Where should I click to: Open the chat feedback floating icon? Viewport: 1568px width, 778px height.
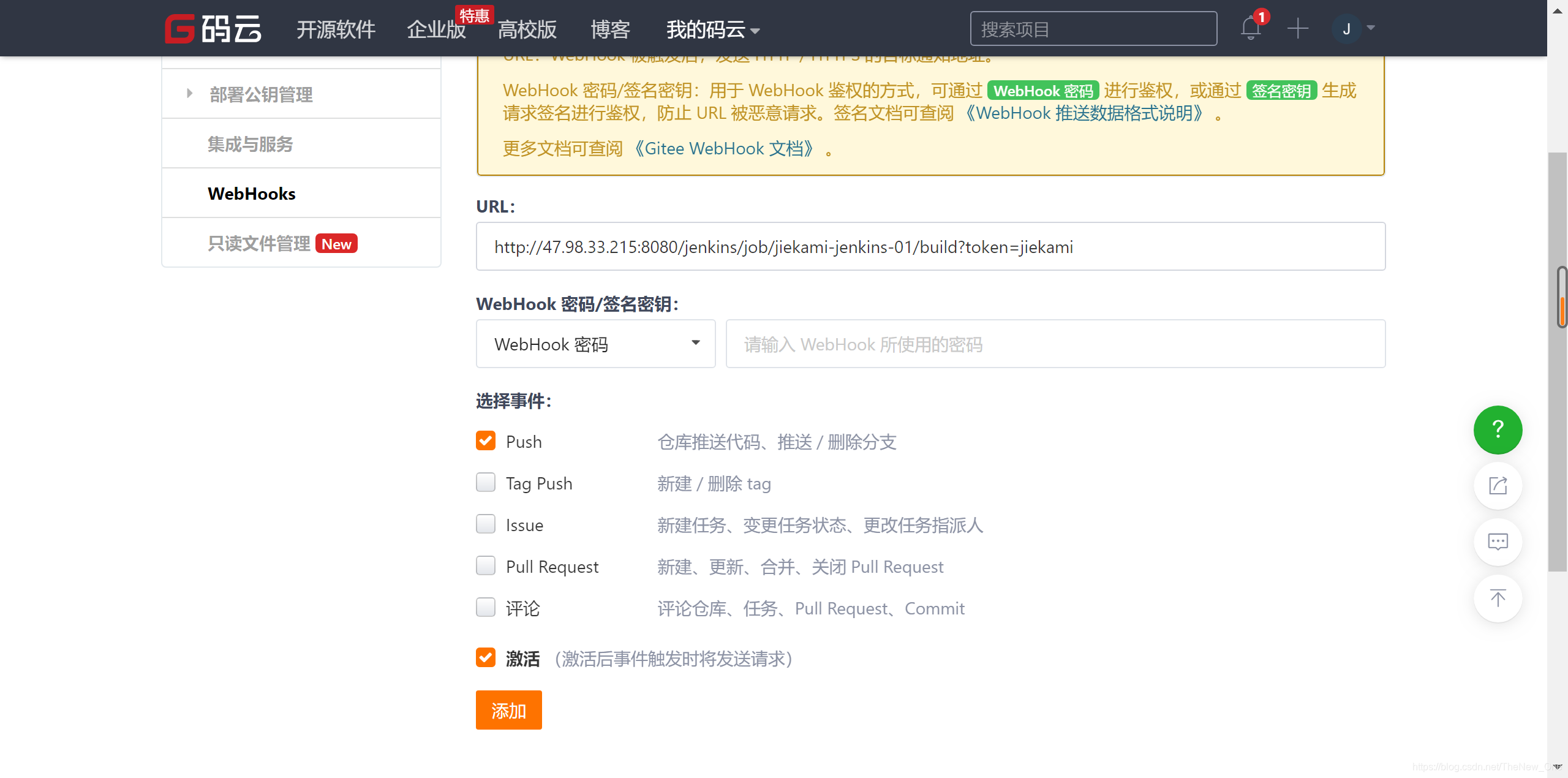[1498, 542]
